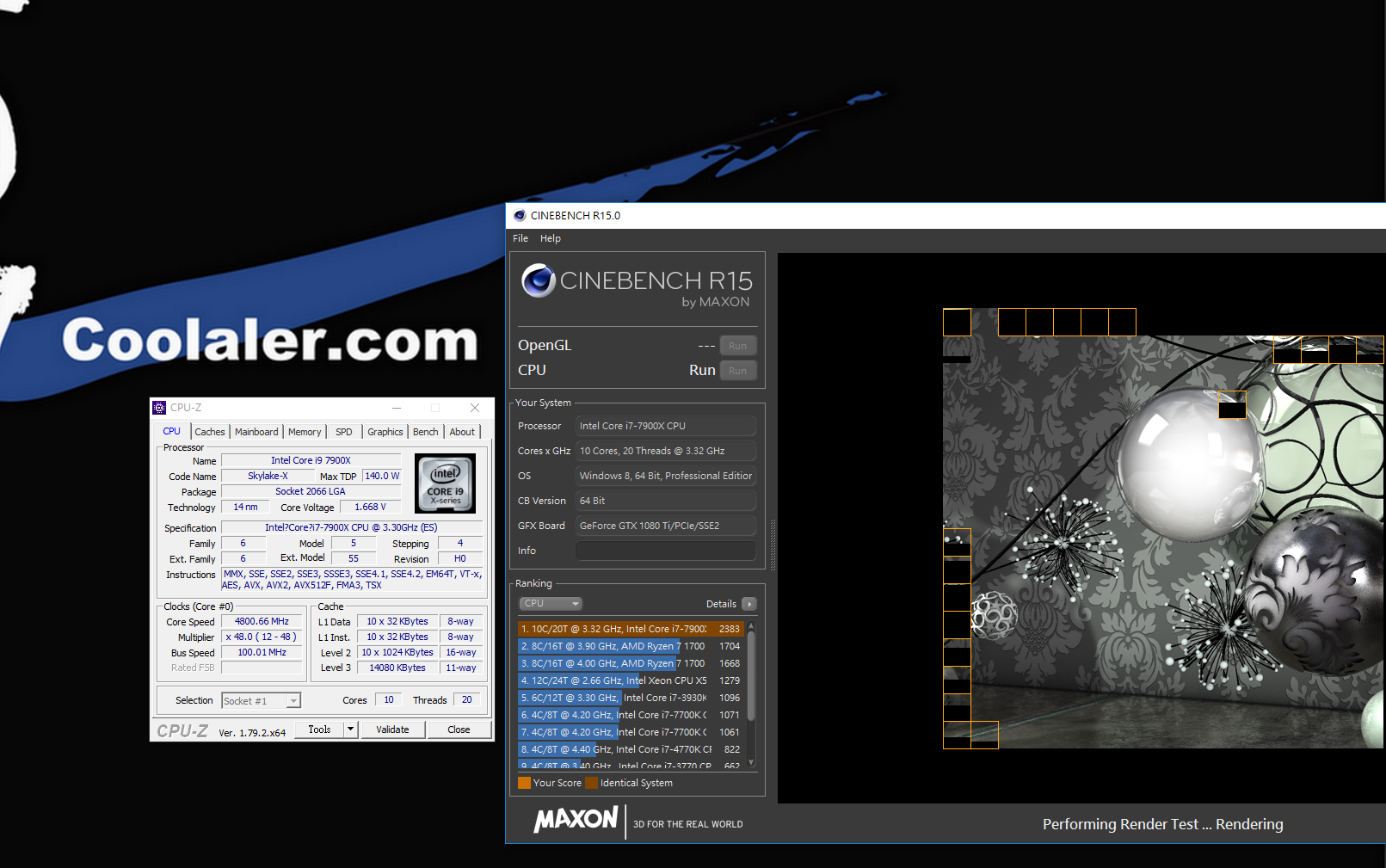Switch to the Mainboard tab

pyautogui.click(x=256, y=432)
